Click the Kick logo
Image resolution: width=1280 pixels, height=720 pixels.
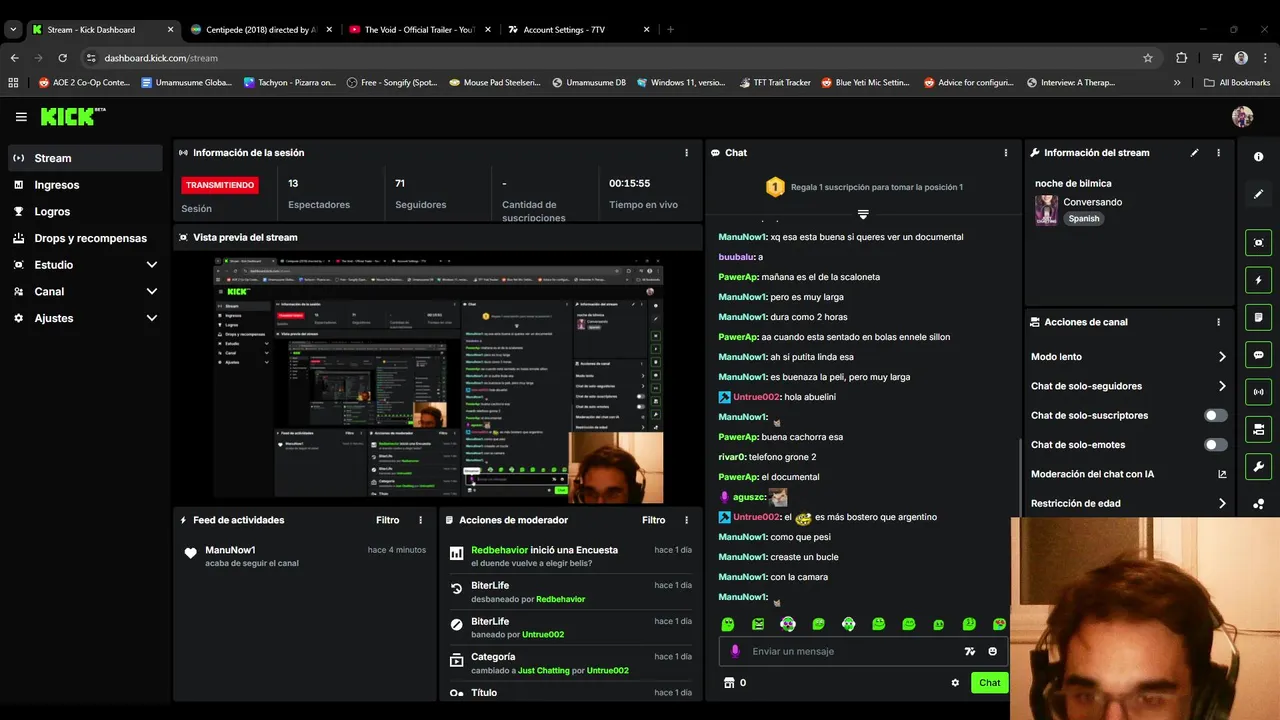(x=72, y=117)
